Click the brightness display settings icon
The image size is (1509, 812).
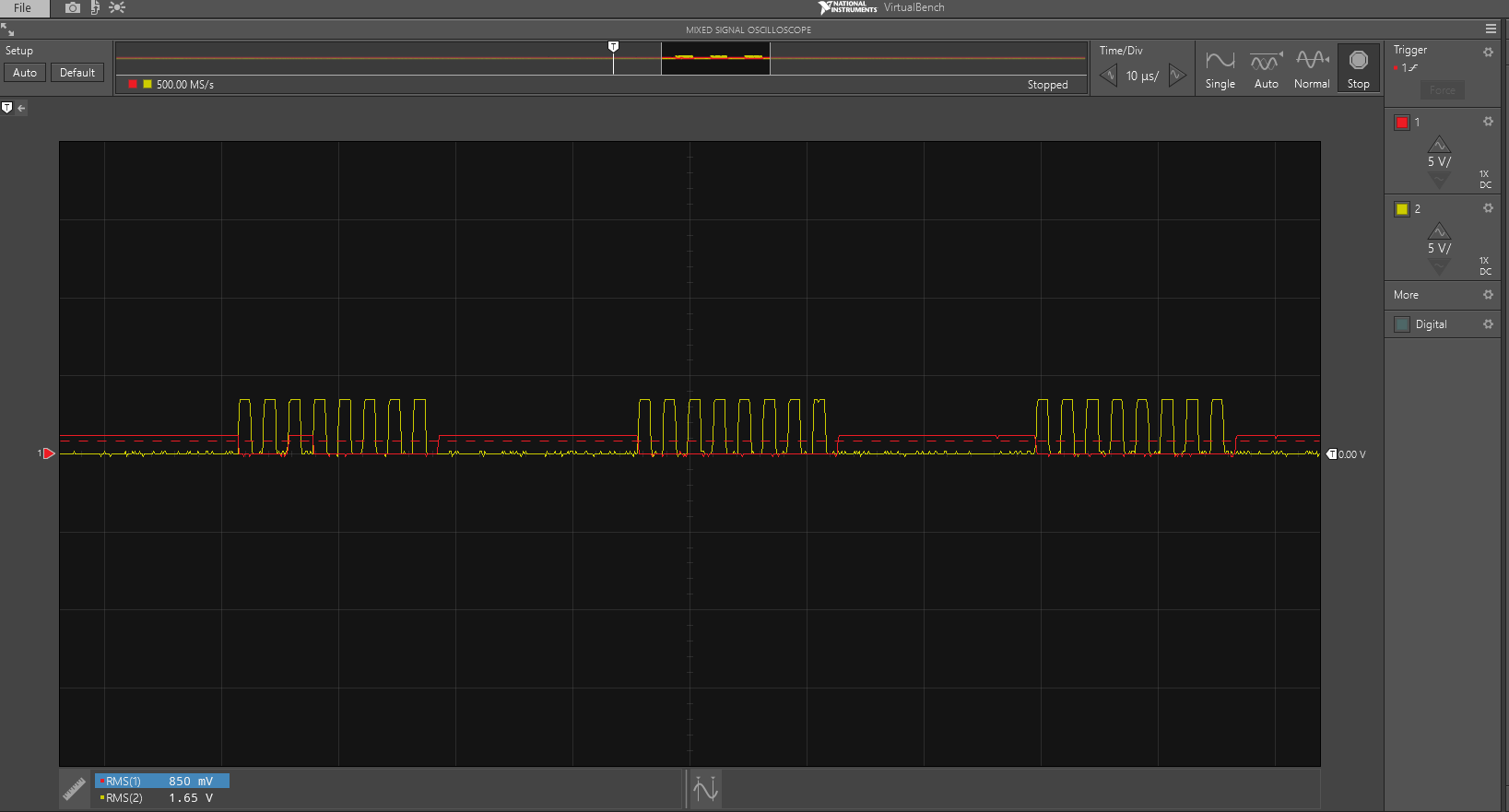pos(117,7)
